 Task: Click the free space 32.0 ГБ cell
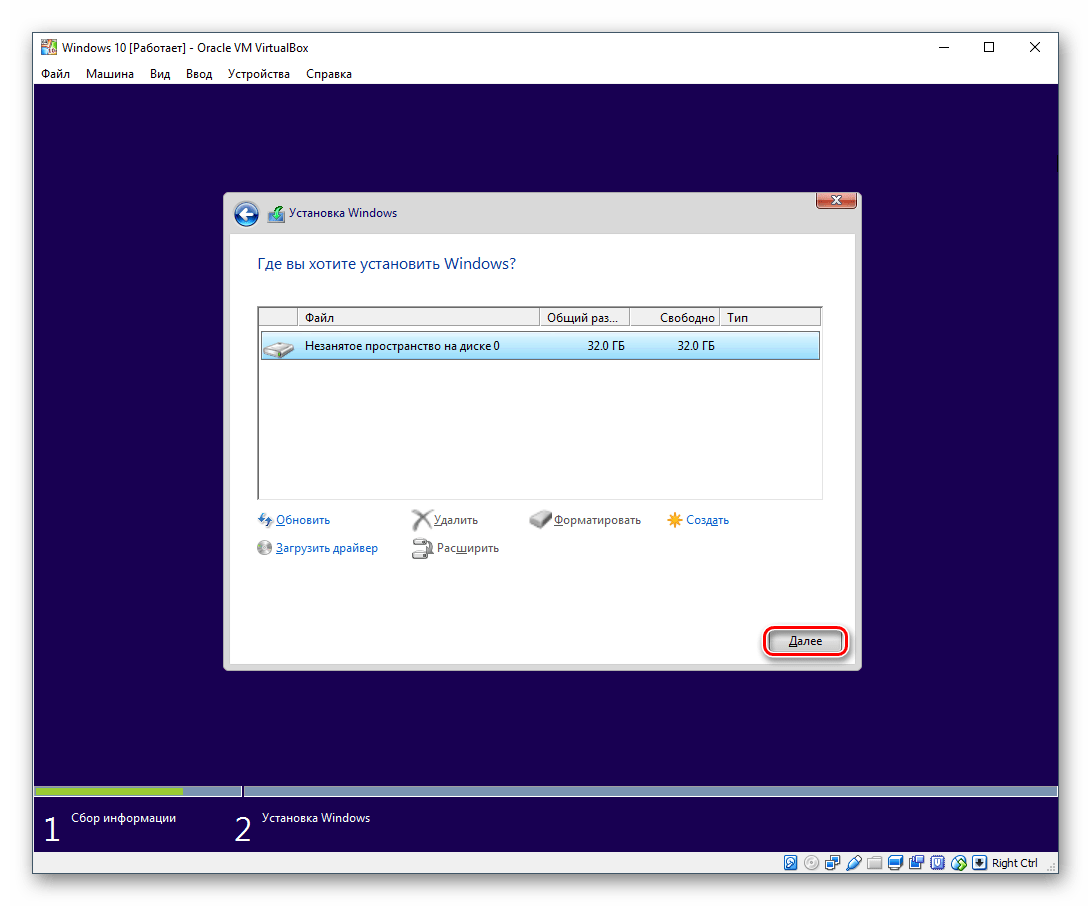pyautogui.click(x=696, y=346)
